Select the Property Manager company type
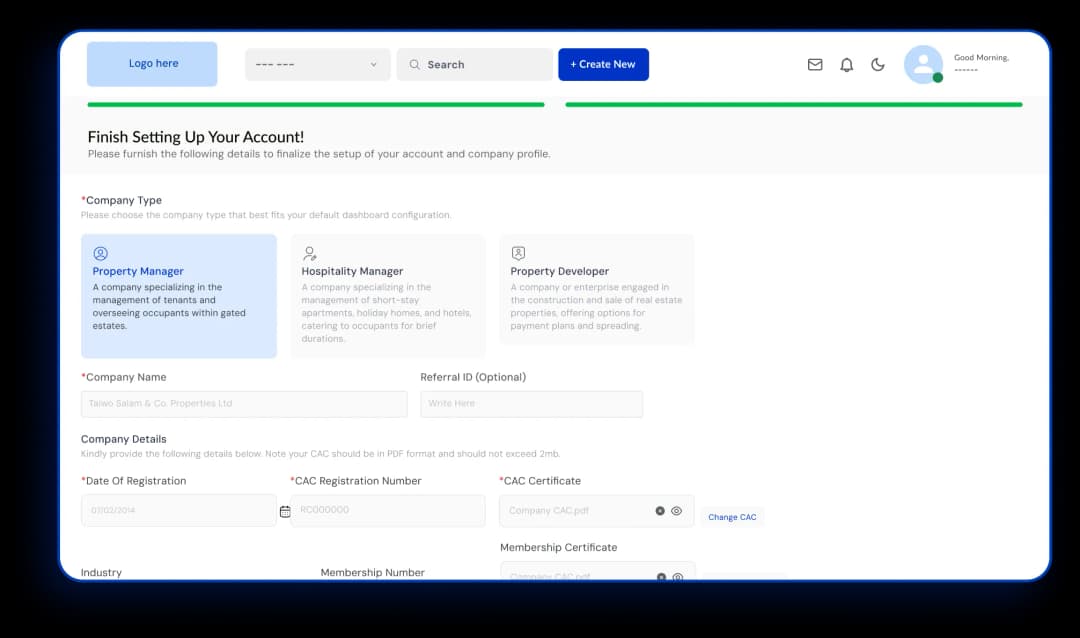 tap(179, 296)
